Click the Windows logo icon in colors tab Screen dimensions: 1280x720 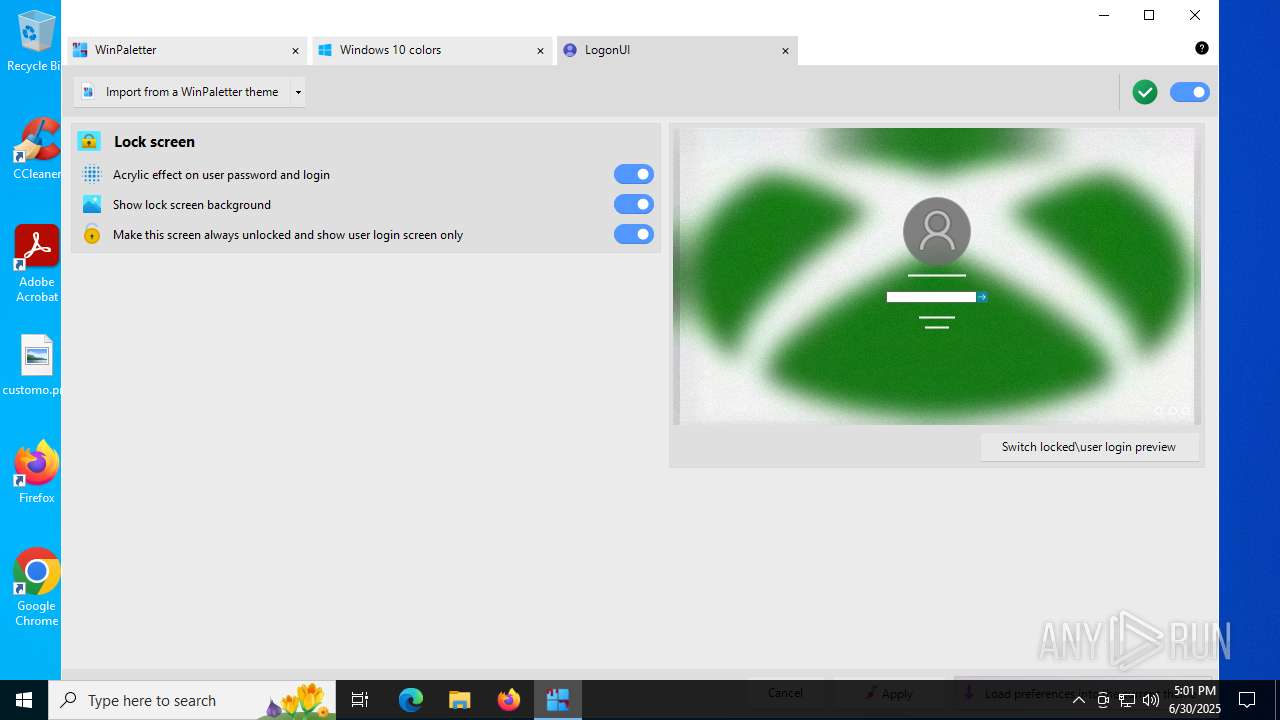click(325, 50)
